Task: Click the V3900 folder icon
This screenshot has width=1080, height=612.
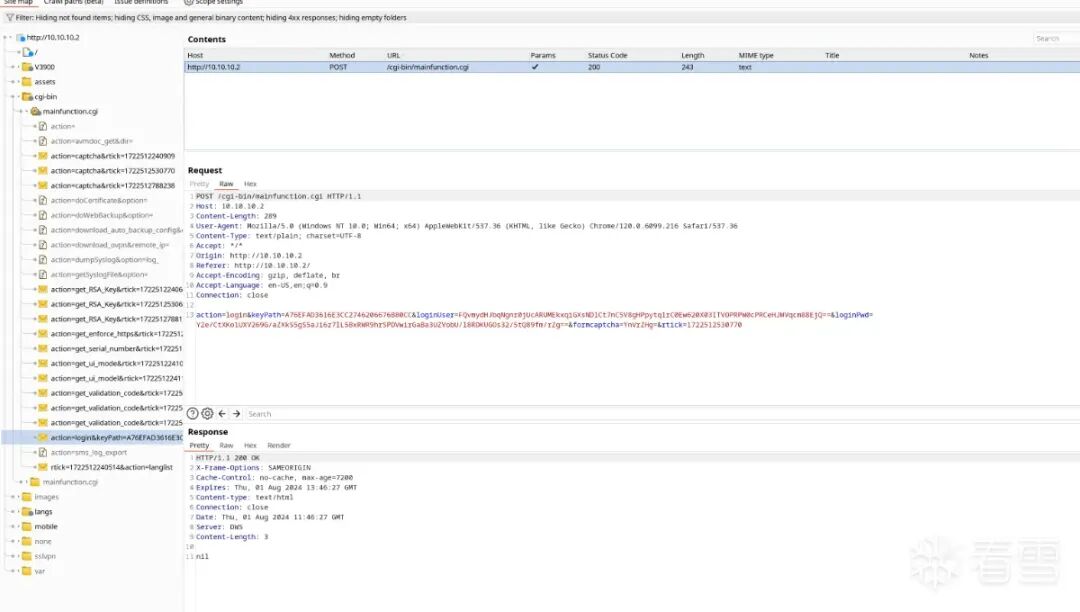Action: pyautogui.click(x=28, y=67)
